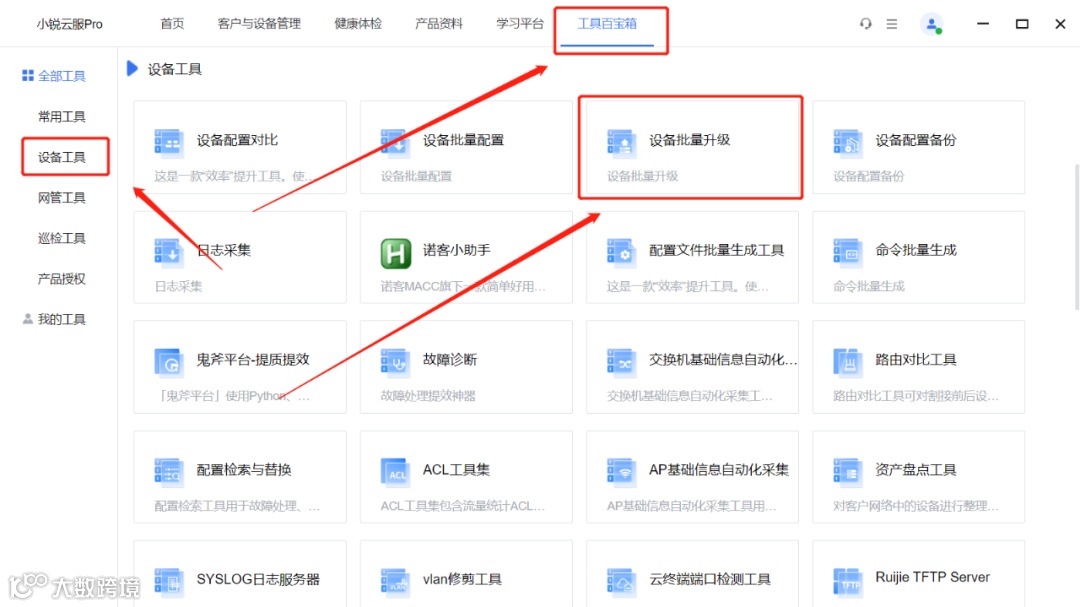Click the vertical scrollbar on the right
The image size is (1080, 607).
coord(1077,238)
